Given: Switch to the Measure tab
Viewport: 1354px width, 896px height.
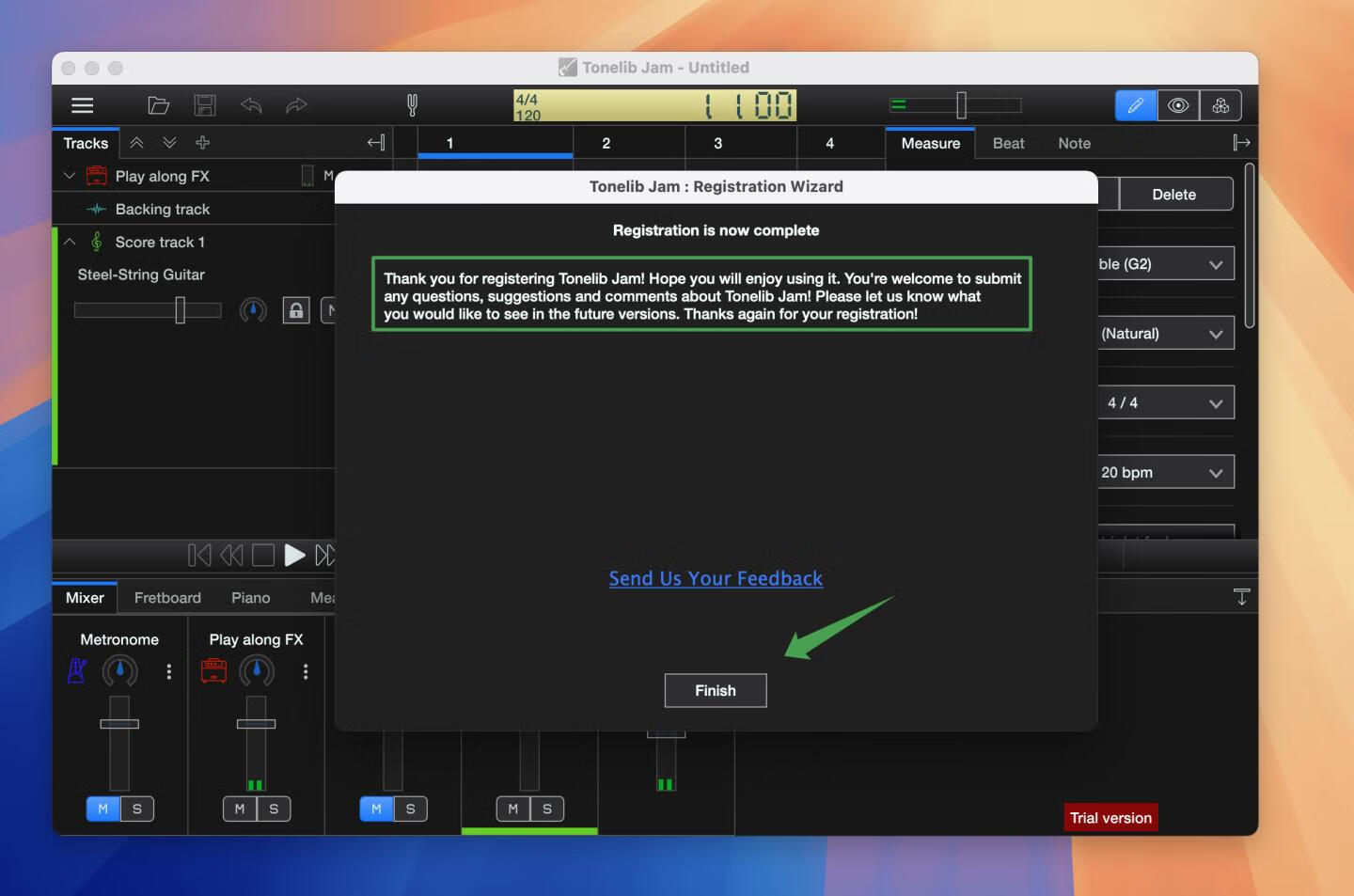Looking at the screenshot, I should [x=930, y=143].
